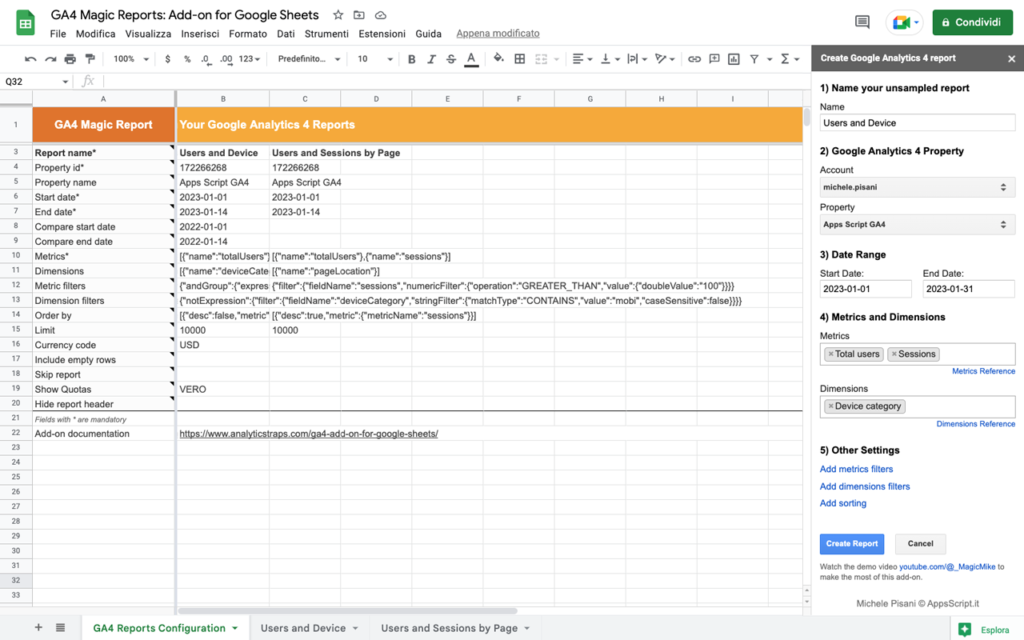1024x640 pixels.
Task: Switch to the Users and Device sheet tab
Action: pos(310,628)
